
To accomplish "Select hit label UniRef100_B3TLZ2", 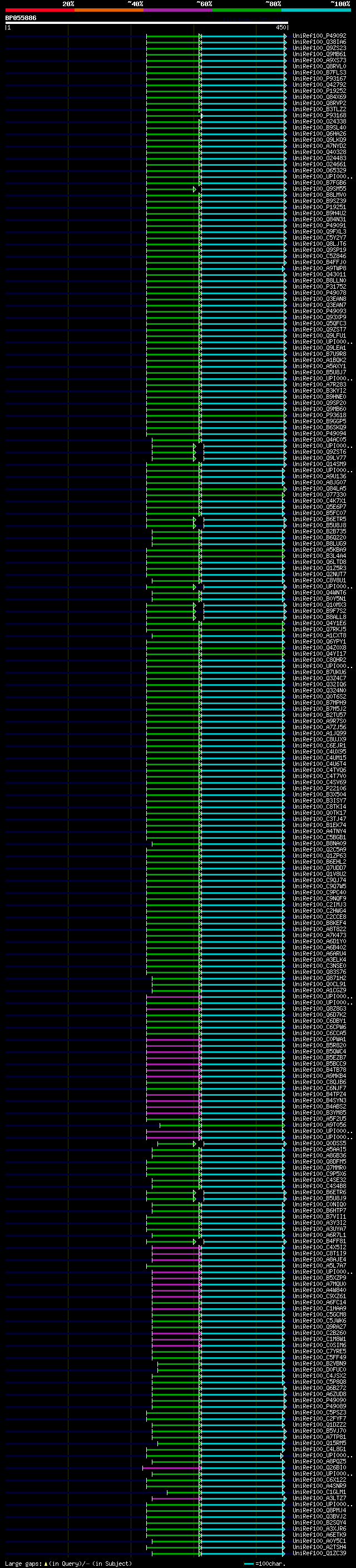I will [x=319, y=110].
